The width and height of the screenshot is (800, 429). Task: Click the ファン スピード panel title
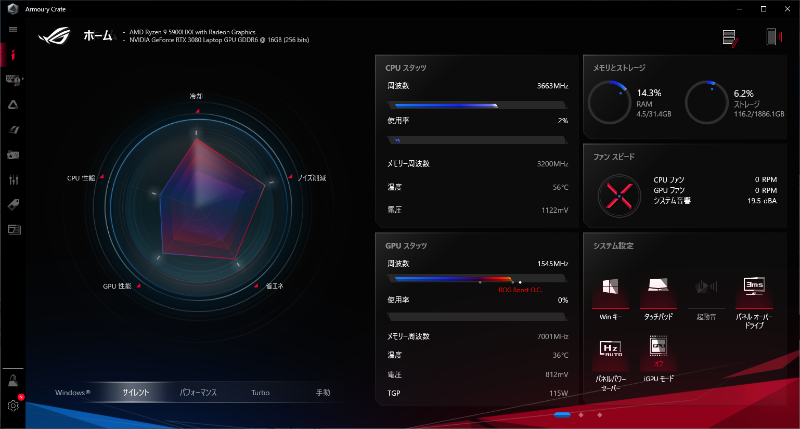pyautogui.click(x=614, y=157)
